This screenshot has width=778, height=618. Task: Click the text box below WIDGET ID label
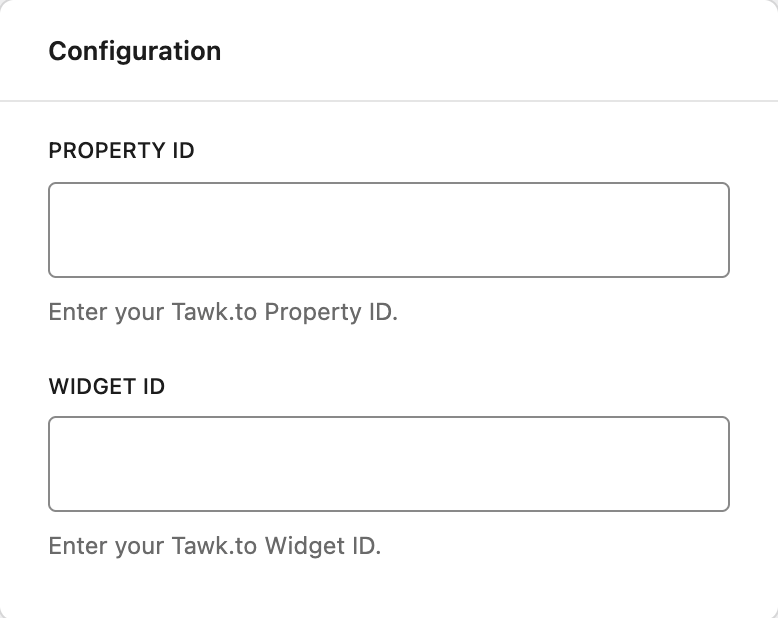[388, 464]
